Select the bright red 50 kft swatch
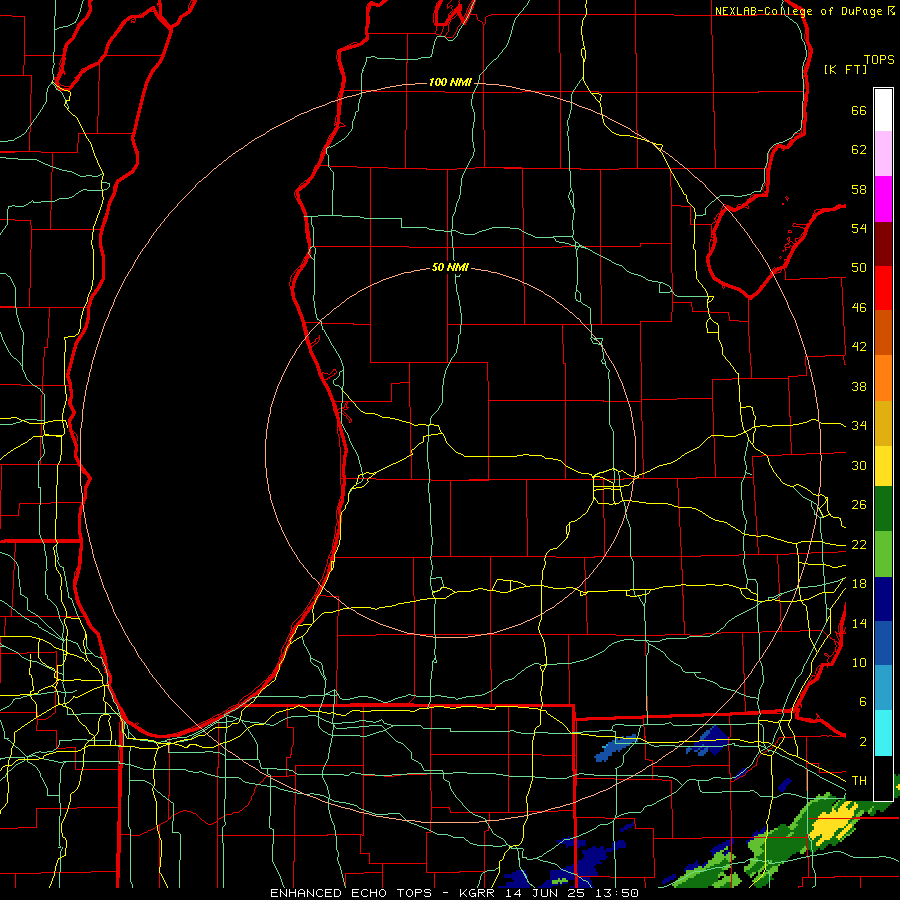 (x=883, y=288)
